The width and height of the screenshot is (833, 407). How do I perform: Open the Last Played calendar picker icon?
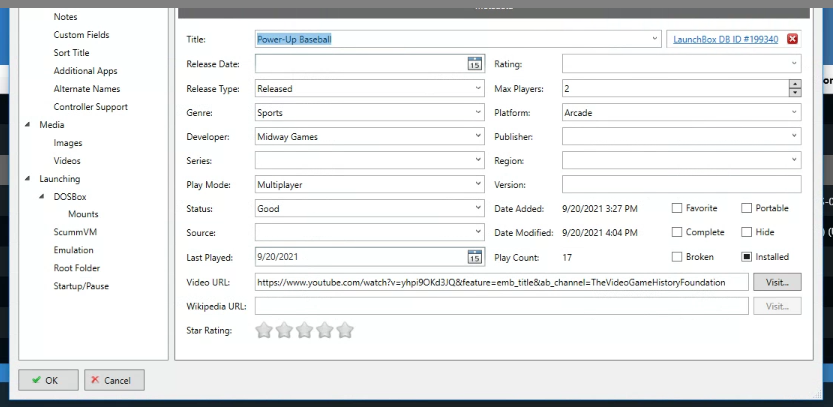[x=474, y=257]
